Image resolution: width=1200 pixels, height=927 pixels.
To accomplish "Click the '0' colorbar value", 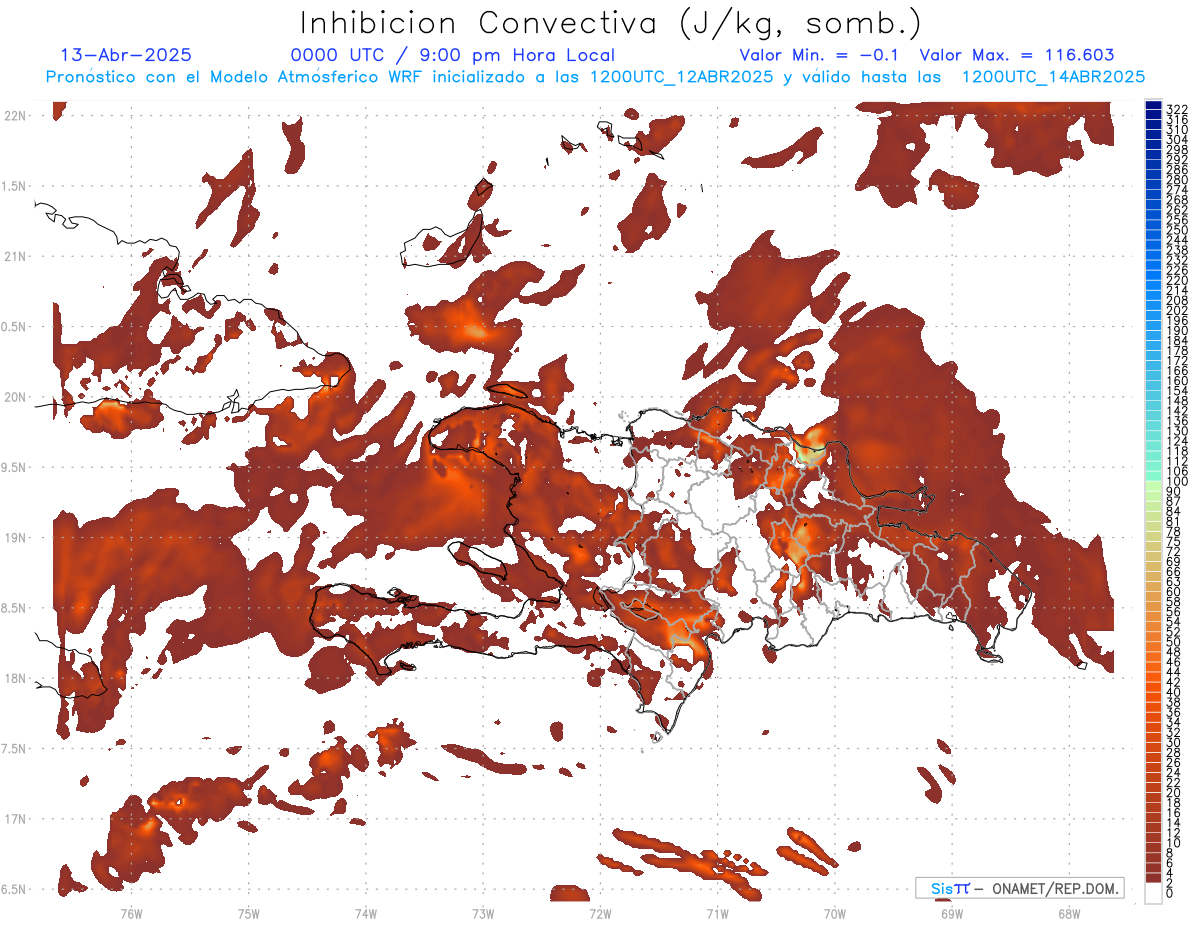I will pyautogui.click(x=1170, y=893).
